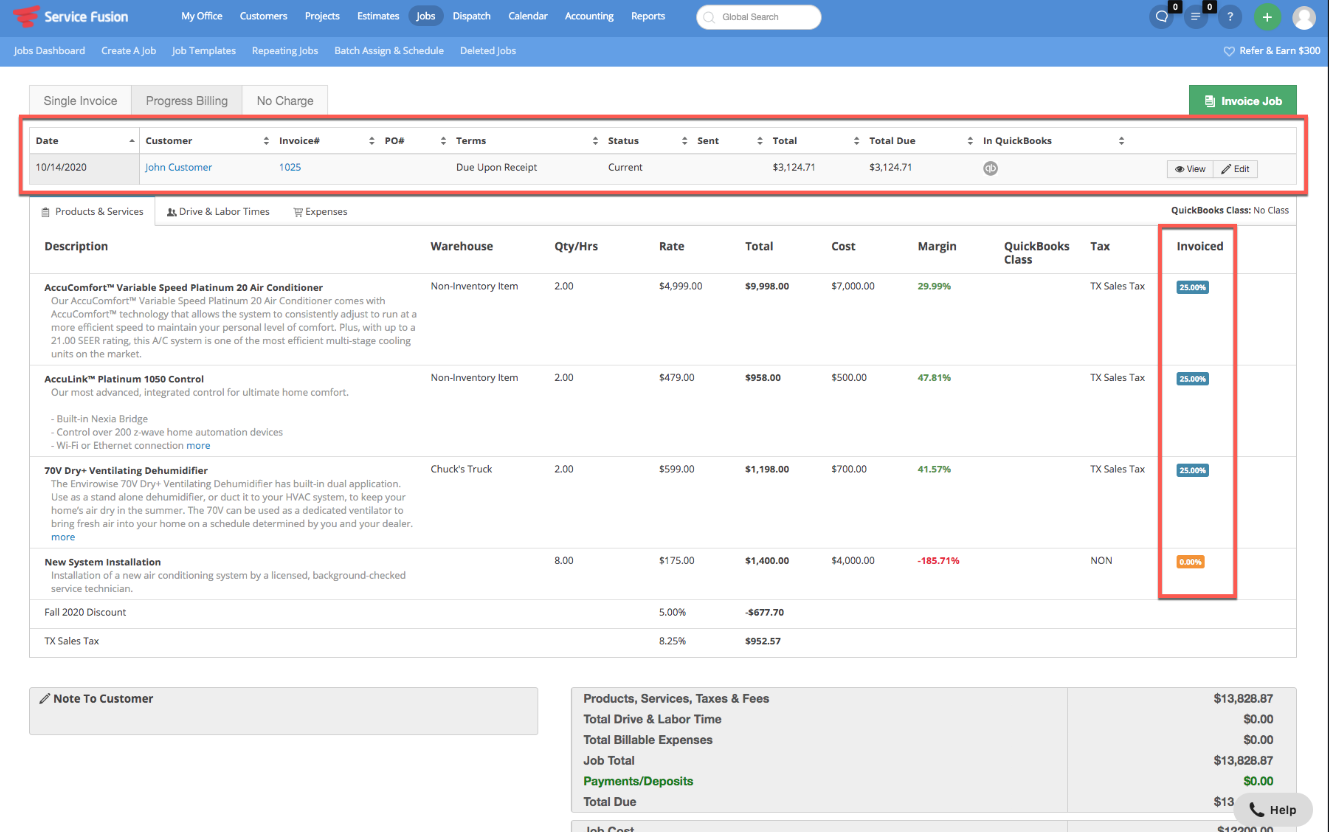
Task: Open the Dispatch menu
Action: click(x=472, y=16)
